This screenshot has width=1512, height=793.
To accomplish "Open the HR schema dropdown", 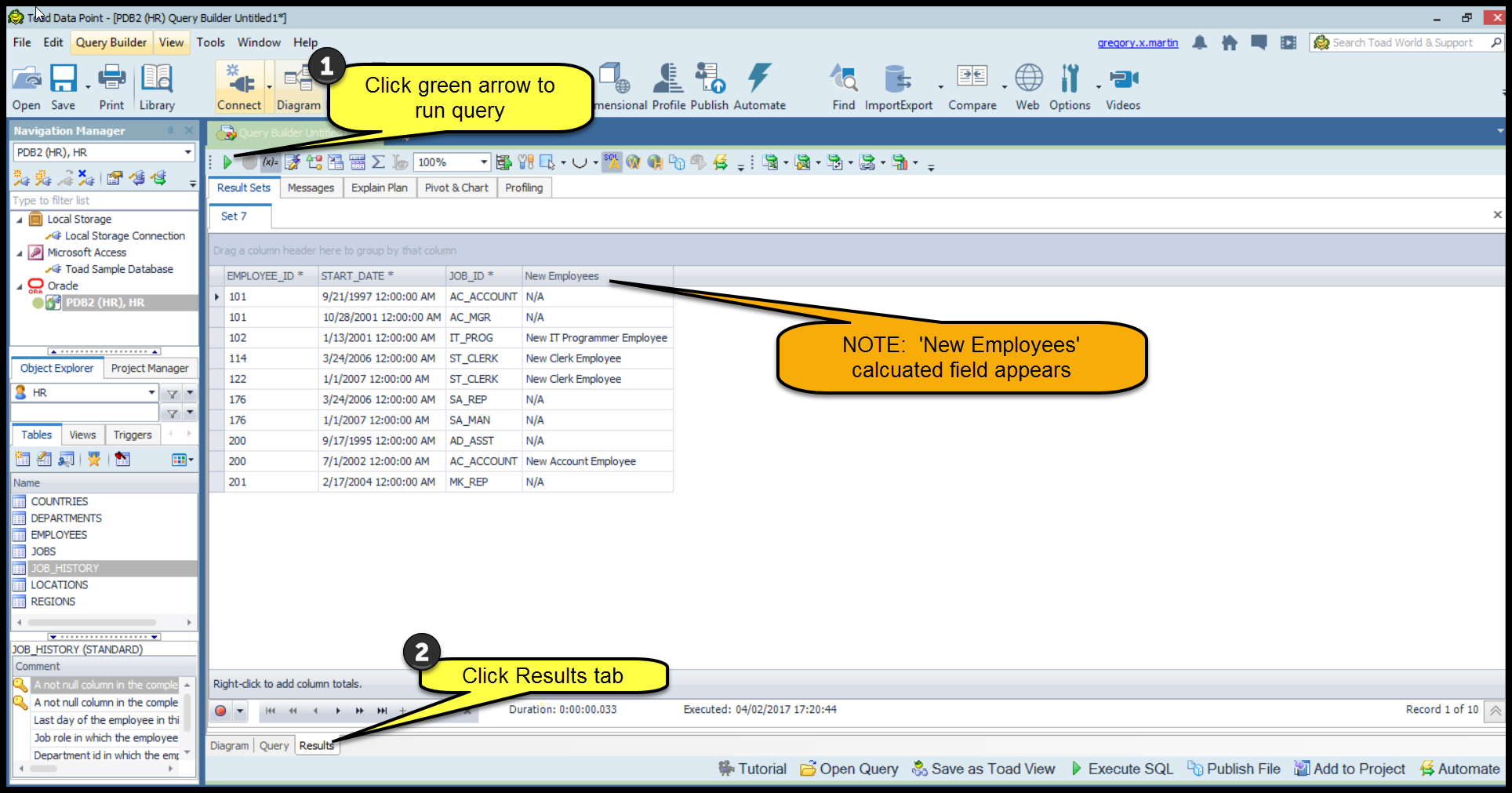I will coord(151,392).
